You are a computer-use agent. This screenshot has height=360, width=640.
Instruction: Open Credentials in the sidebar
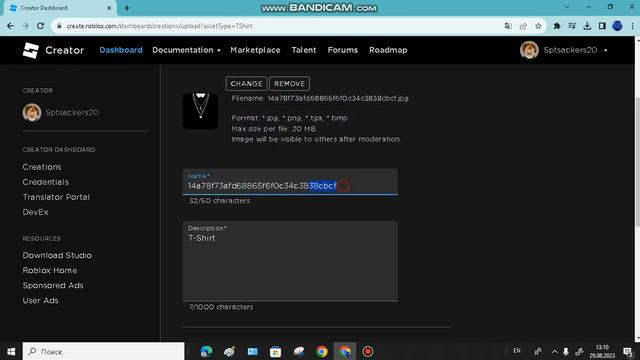click(x=45, y=182)
